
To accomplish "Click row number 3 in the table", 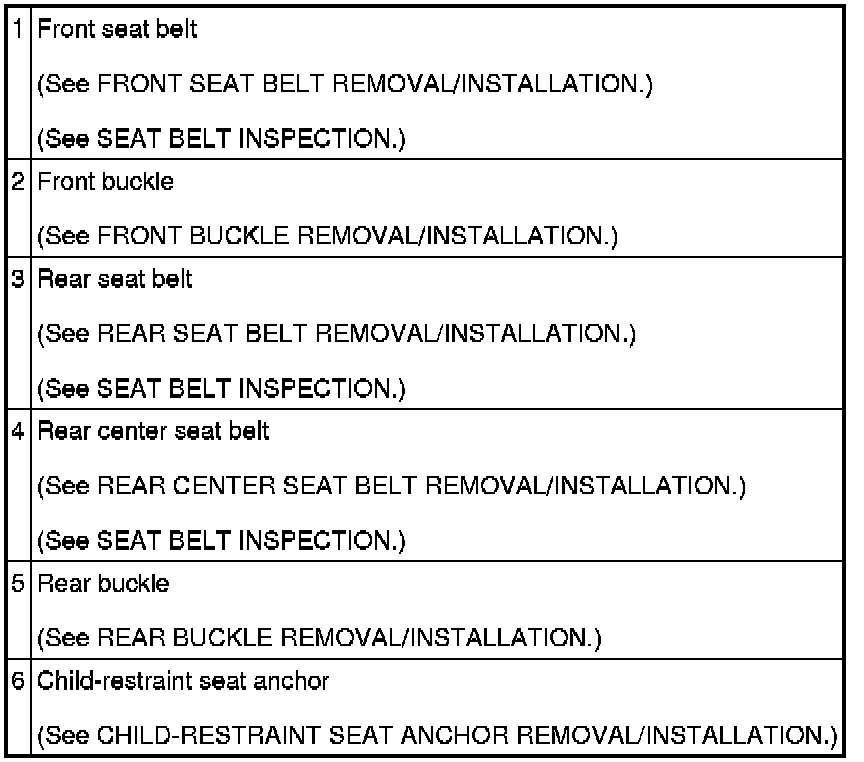I will tap(21, 279).
